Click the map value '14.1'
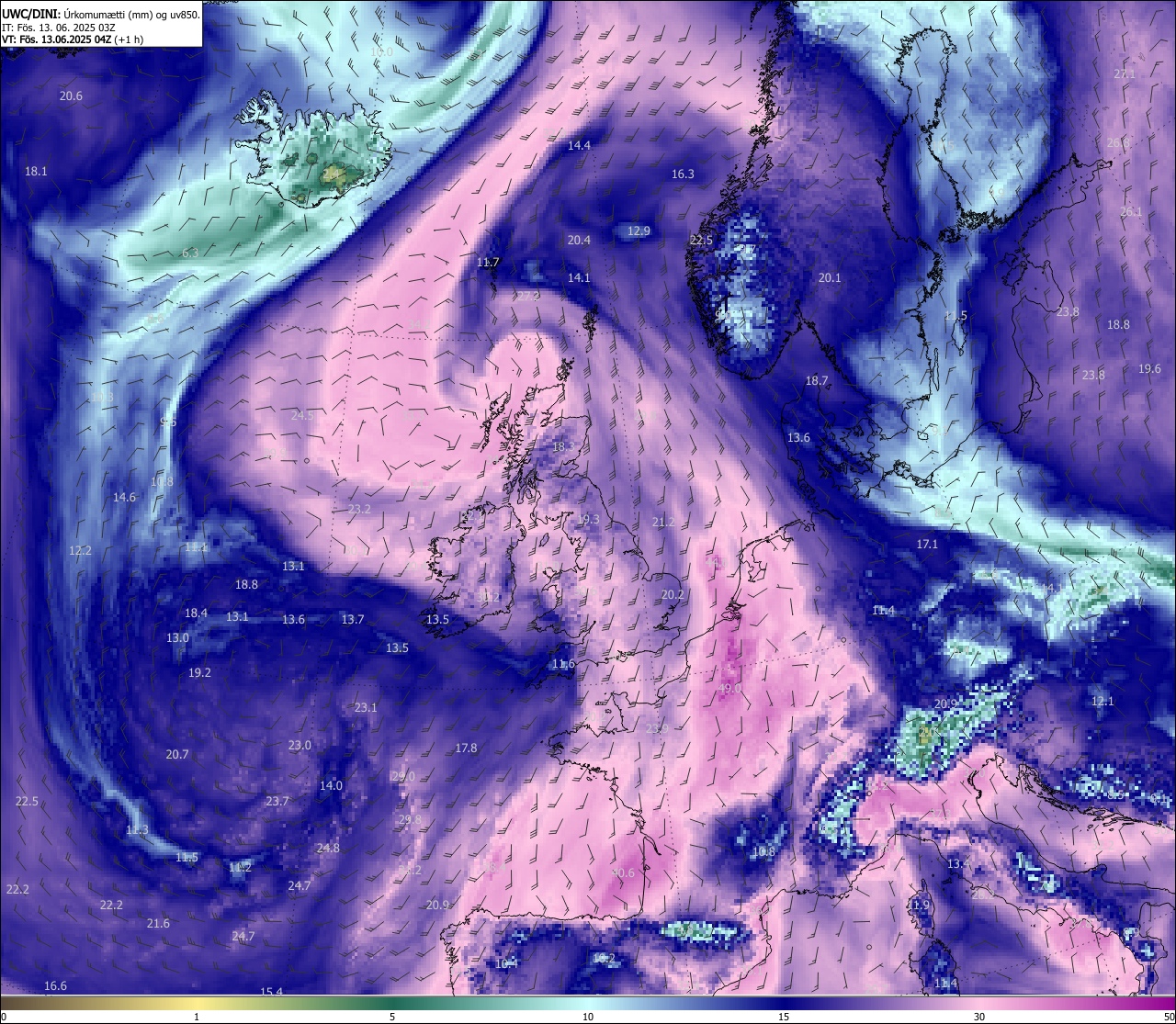1176x1024 pixels. [579, 278]
